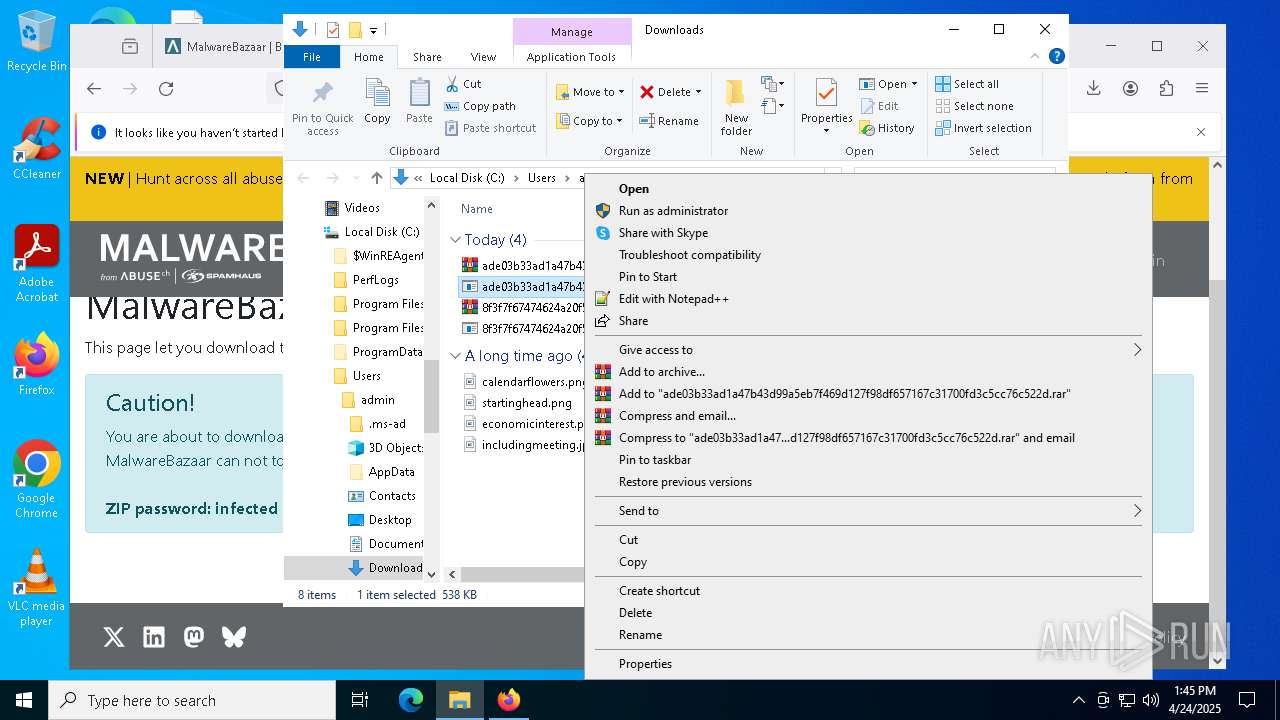Click Paste shortcut in ribbon
This screenshot has width=1280, height=720.
(x=491, y=128)
